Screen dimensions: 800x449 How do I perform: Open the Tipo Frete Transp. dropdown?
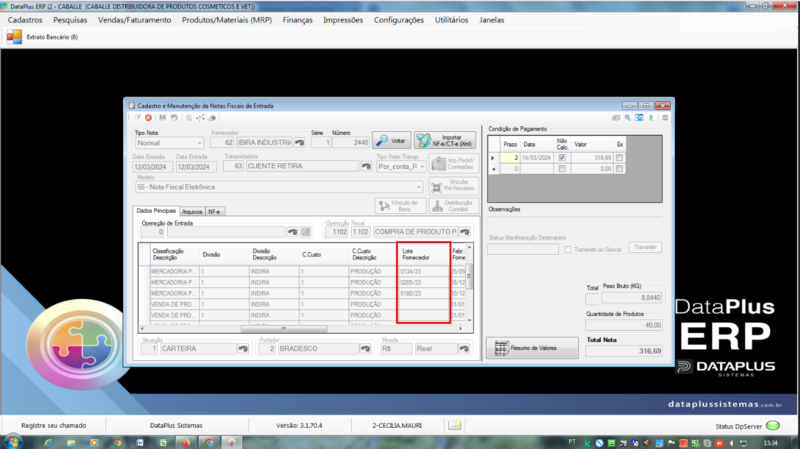click(x=401, y=167)
